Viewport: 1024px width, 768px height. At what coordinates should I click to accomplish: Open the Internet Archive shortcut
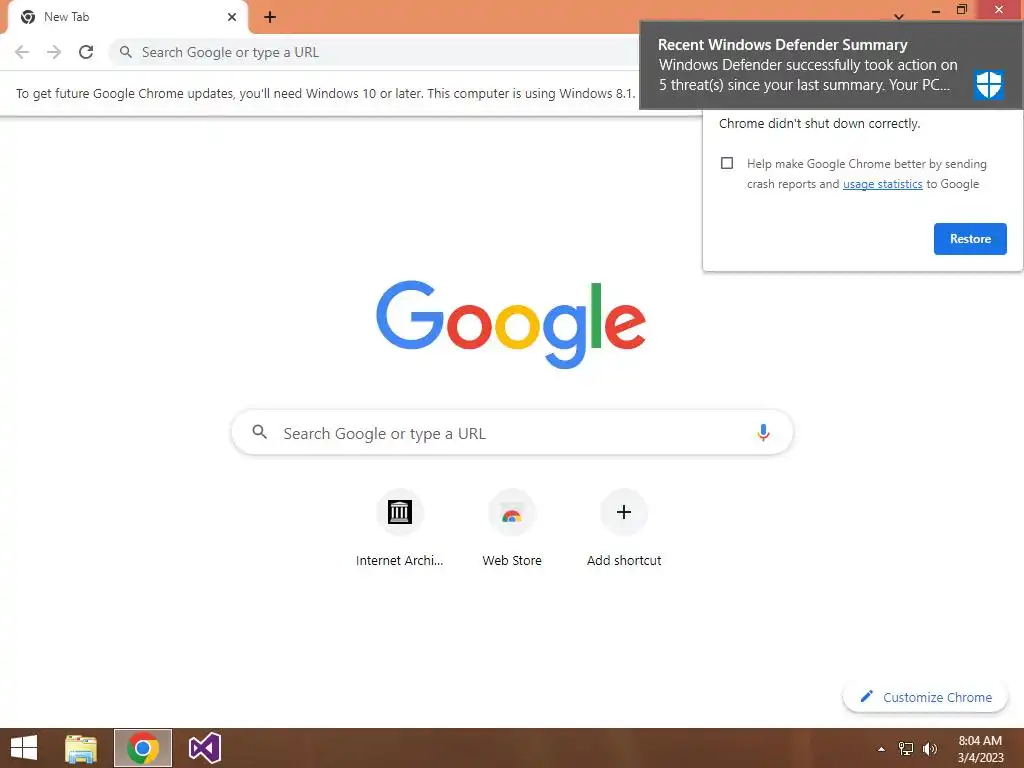400,529
